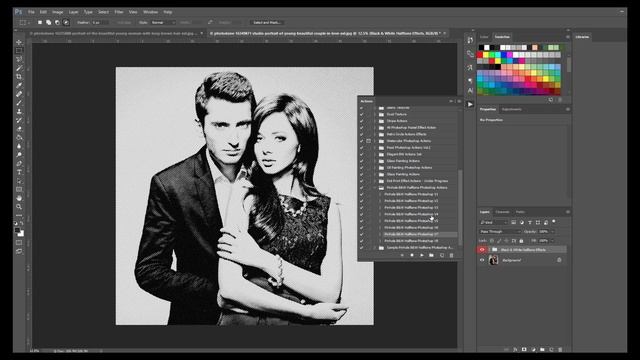Select the Eraser tool

(19, 129)
